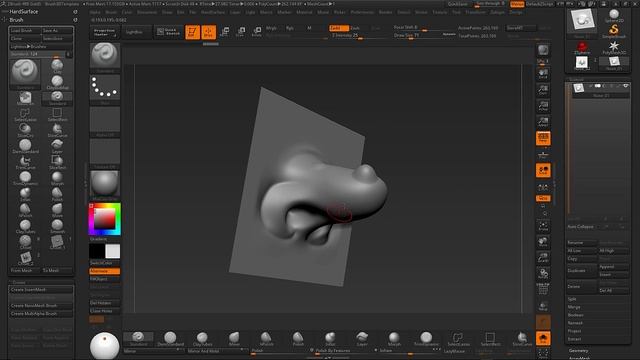Select the Polish brush in the palette
This screenshot has width=640, height=360.
pos(57,194)
